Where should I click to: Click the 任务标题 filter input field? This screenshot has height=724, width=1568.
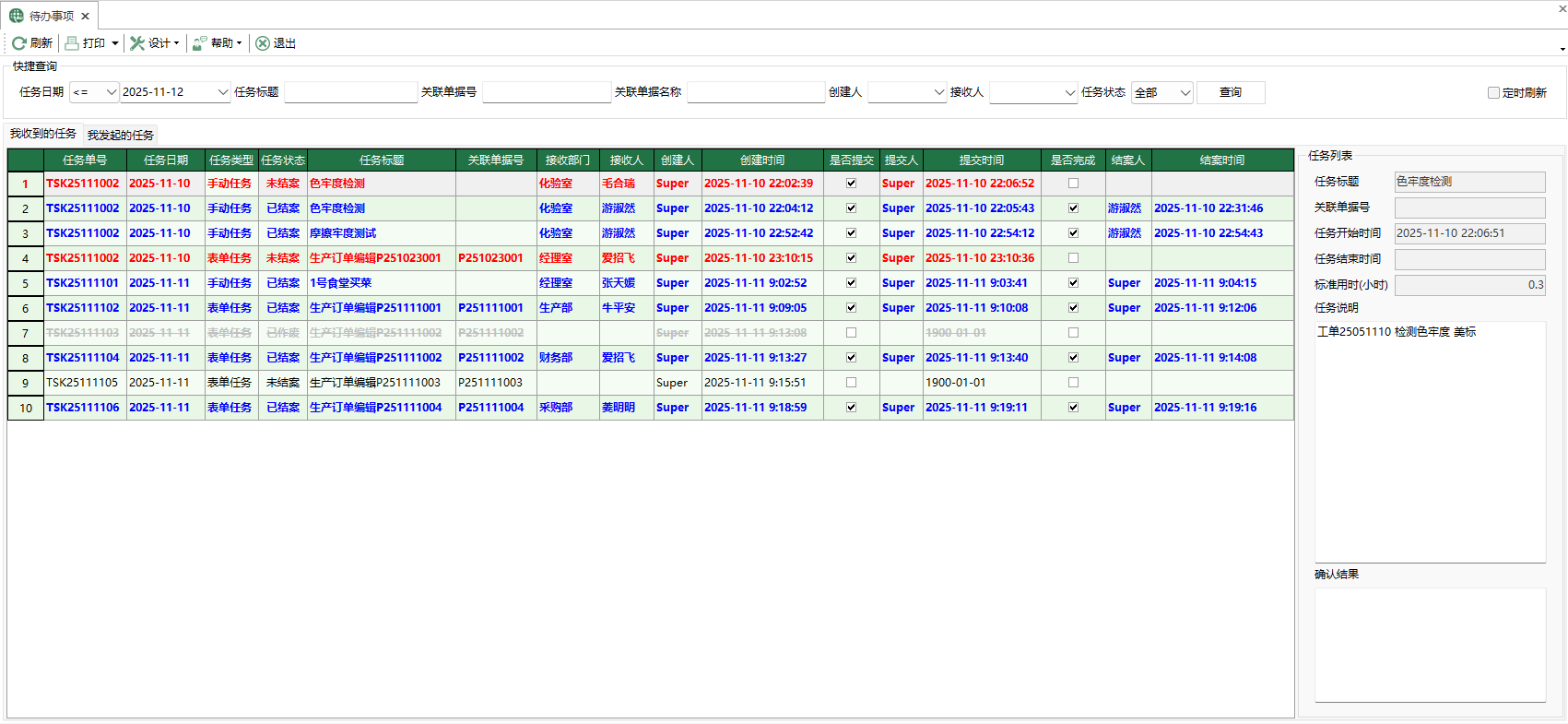point(350,93)
